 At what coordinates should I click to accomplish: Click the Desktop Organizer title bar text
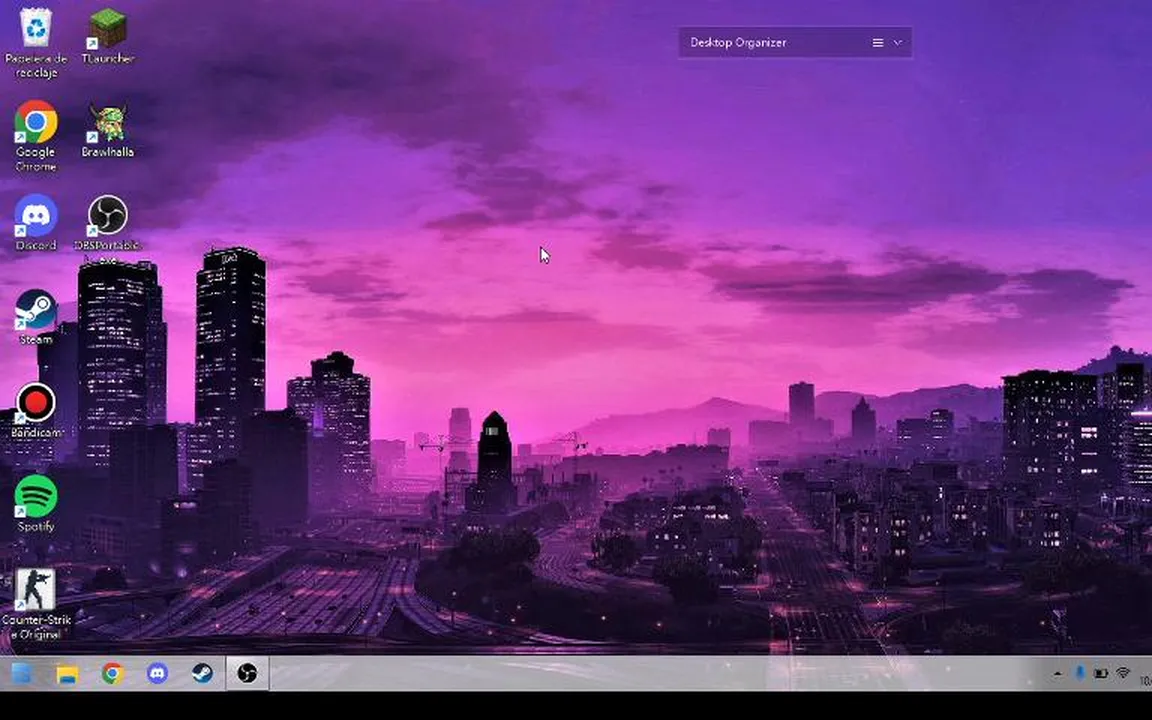[738, 43]
